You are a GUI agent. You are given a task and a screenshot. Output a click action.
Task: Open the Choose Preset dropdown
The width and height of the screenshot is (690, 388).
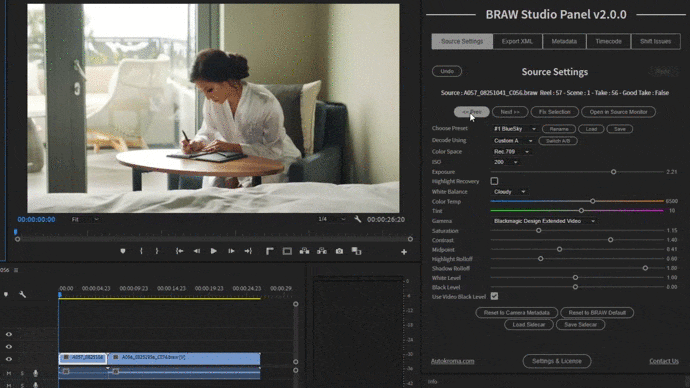click(x=515, y=129)
